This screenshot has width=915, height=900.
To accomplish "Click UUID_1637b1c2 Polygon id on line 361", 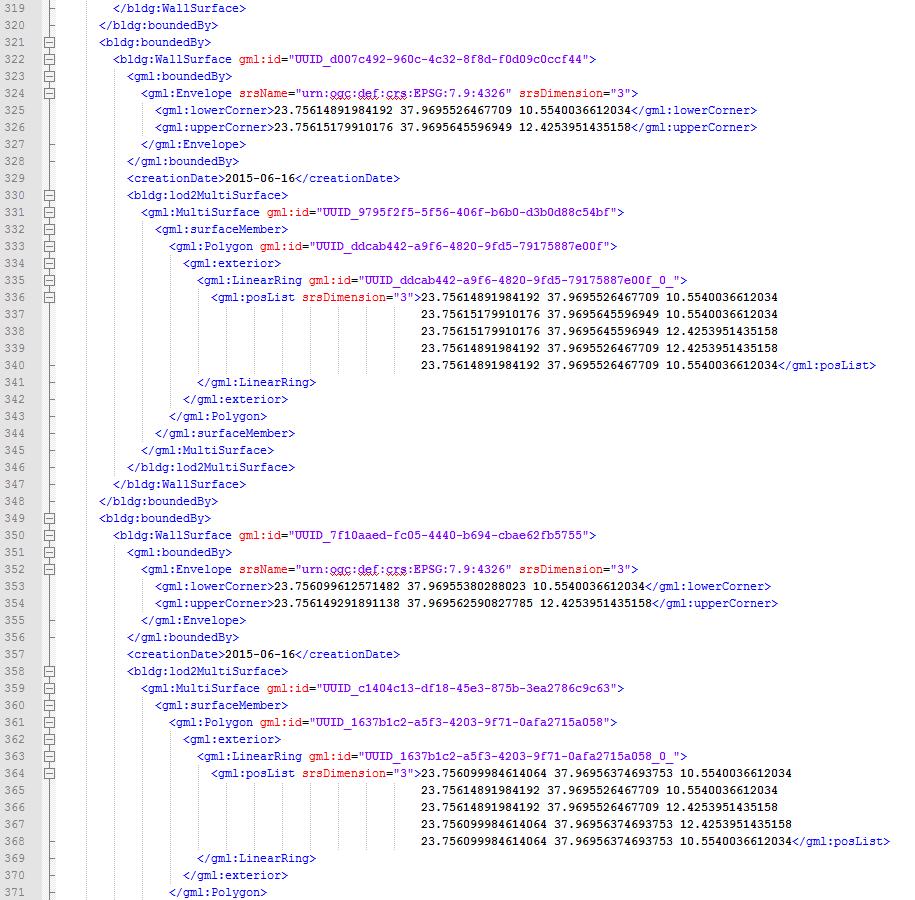I will 460,722.
